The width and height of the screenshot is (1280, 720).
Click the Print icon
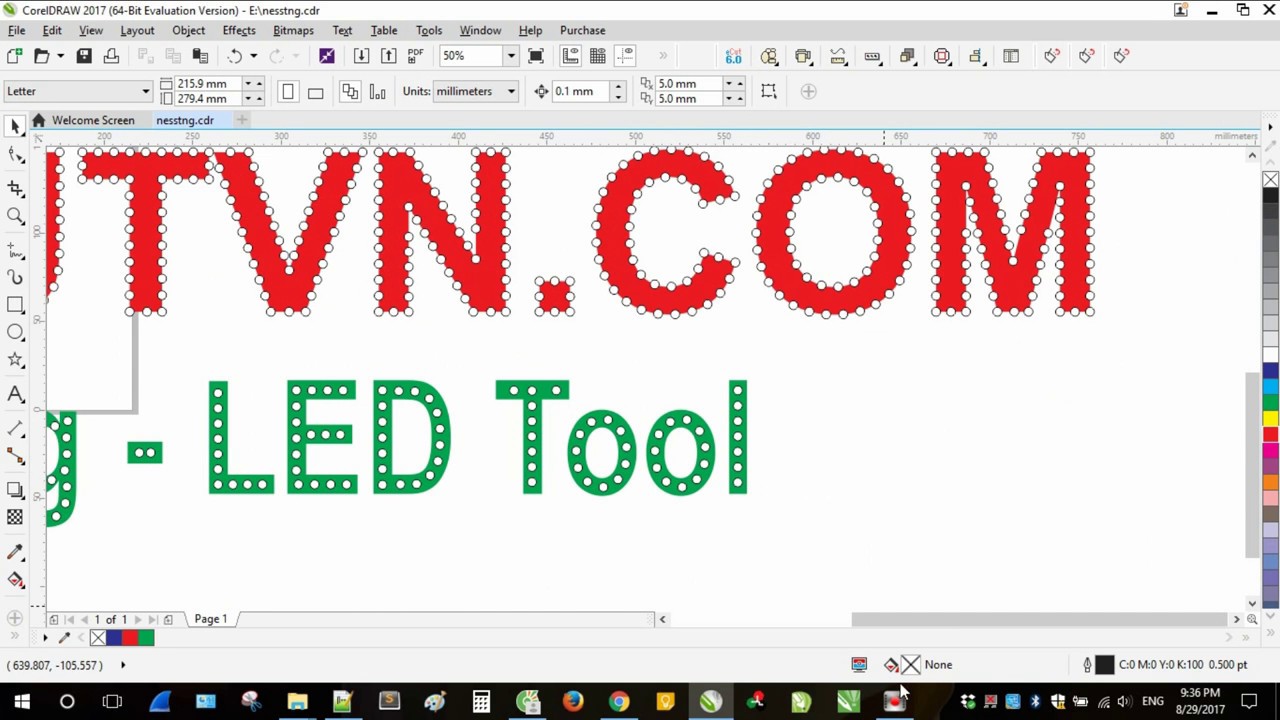tap(111, 56)
